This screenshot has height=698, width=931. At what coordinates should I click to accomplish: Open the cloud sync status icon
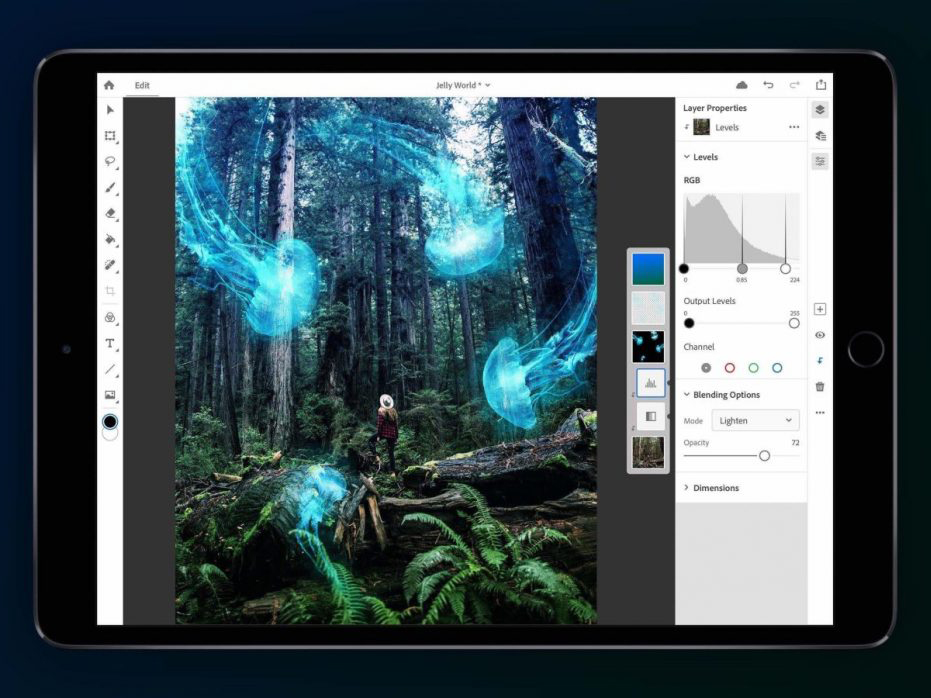(x=742, y=85)
